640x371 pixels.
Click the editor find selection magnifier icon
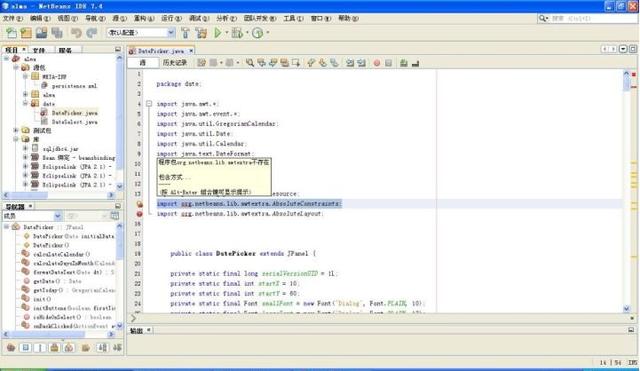pyautogui.click(x=249, y=63)
